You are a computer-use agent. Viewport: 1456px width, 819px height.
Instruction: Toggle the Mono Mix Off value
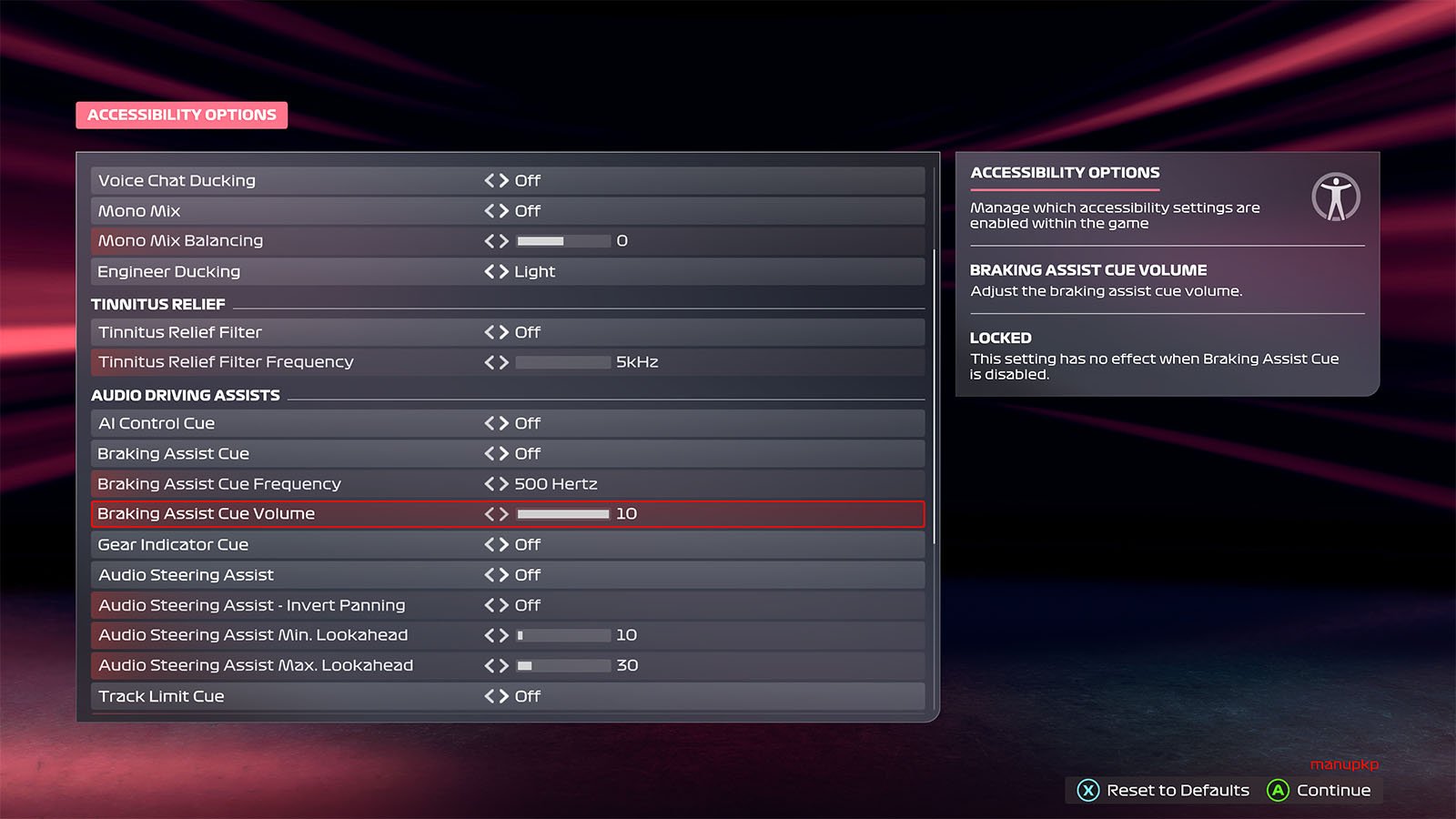[x=528, y=210]
